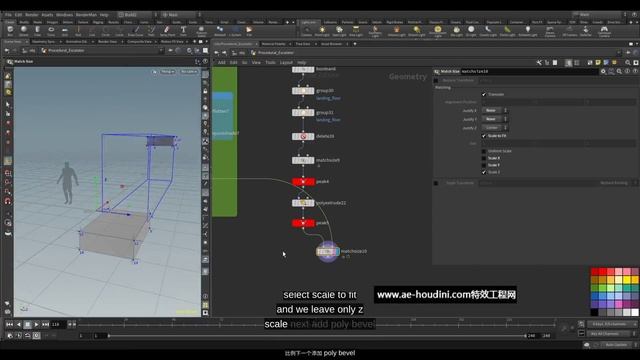Click the play forward button
Image resolution: width=640 pixels, height=360 pixels.
click(36, 324)
